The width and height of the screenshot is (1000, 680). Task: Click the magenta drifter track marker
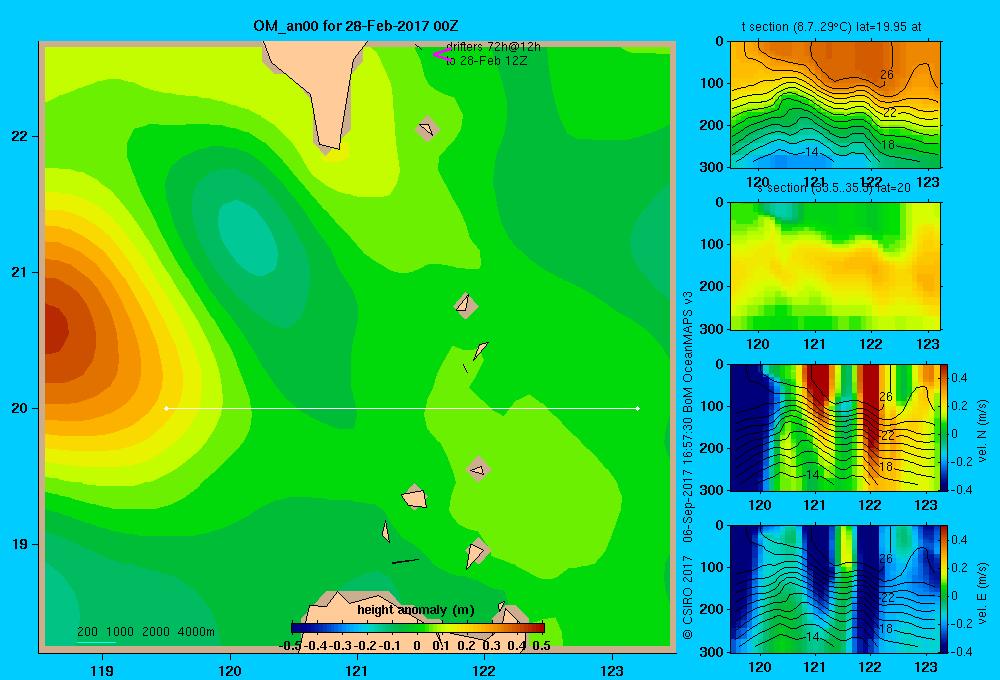[x=442, y=55]
